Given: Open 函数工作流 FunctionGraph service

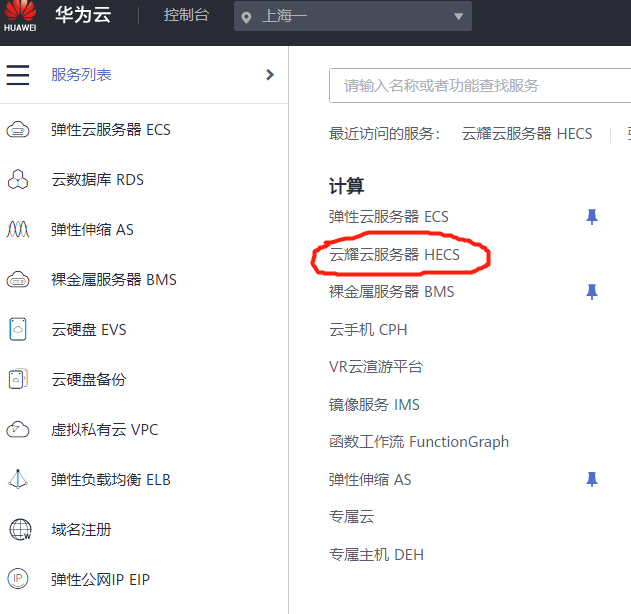Looking at the screenshot, I should [x=419, y=441].
